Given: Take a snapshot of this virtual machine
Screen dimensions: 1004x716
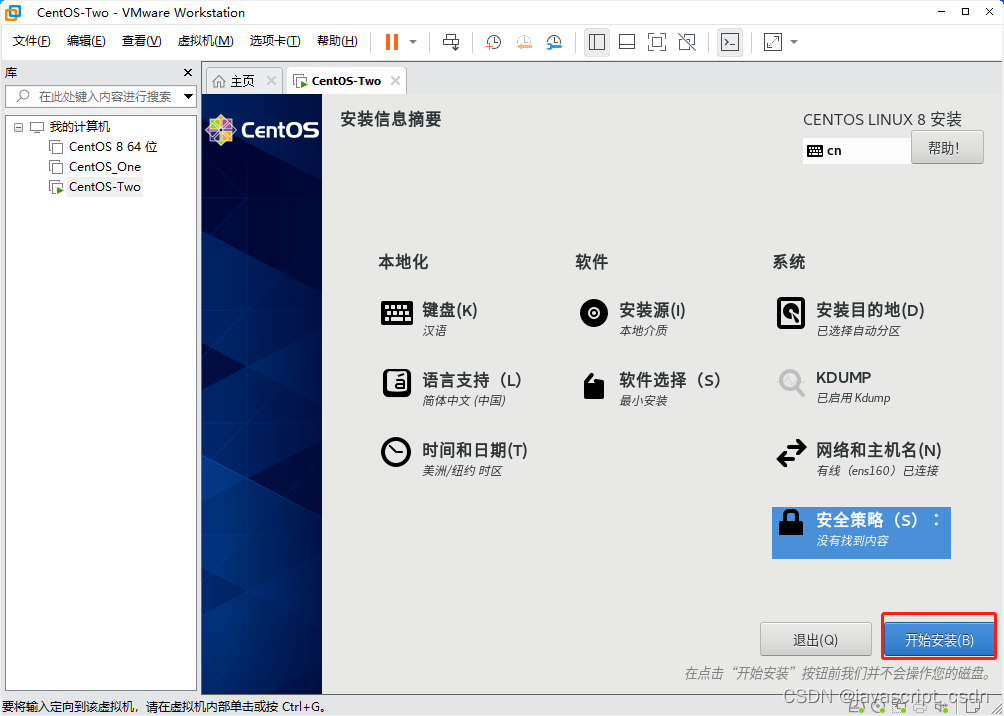Looking at the screenshot, I should (493, 42).
